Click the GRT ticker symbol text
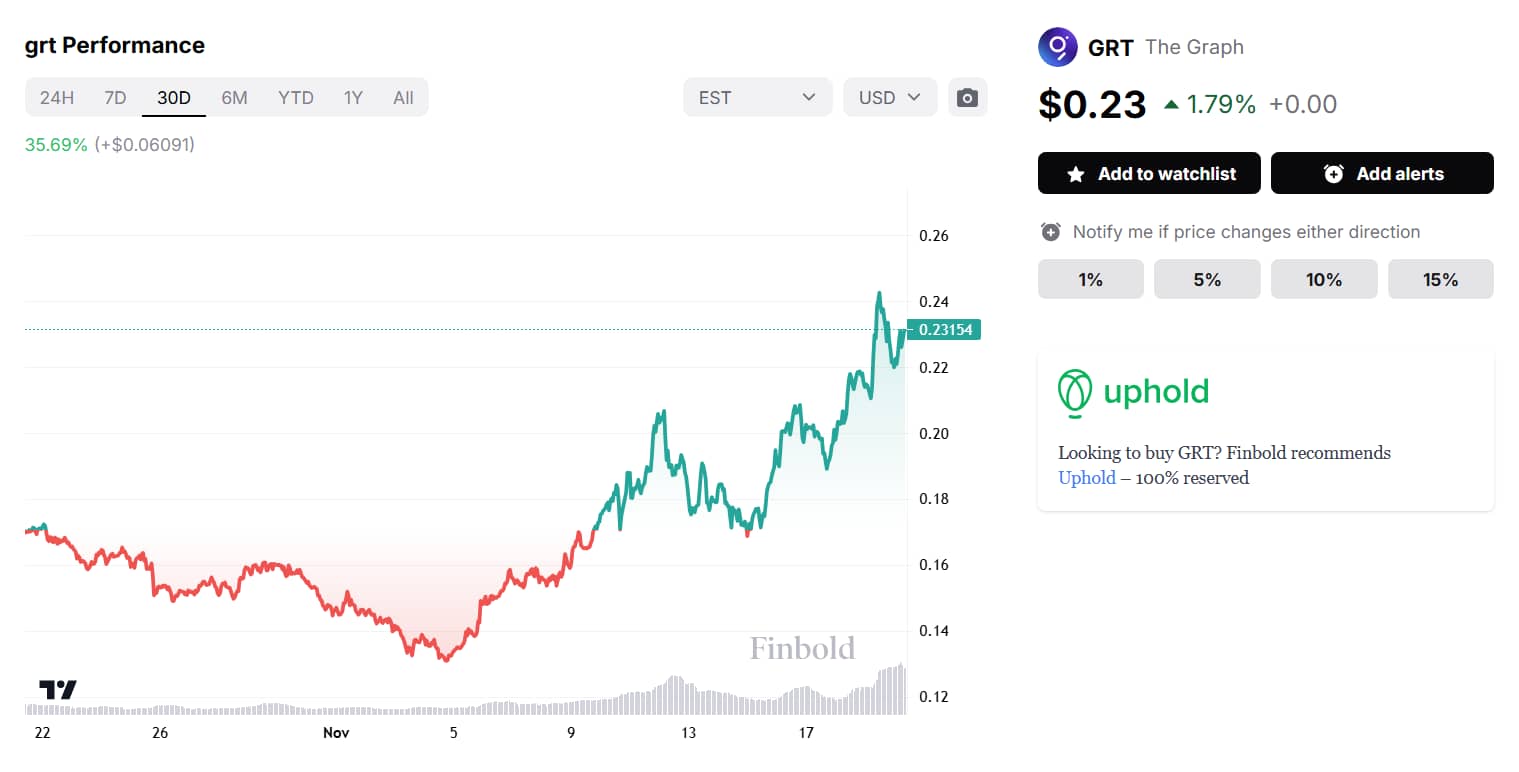 tap(1110, 47)
